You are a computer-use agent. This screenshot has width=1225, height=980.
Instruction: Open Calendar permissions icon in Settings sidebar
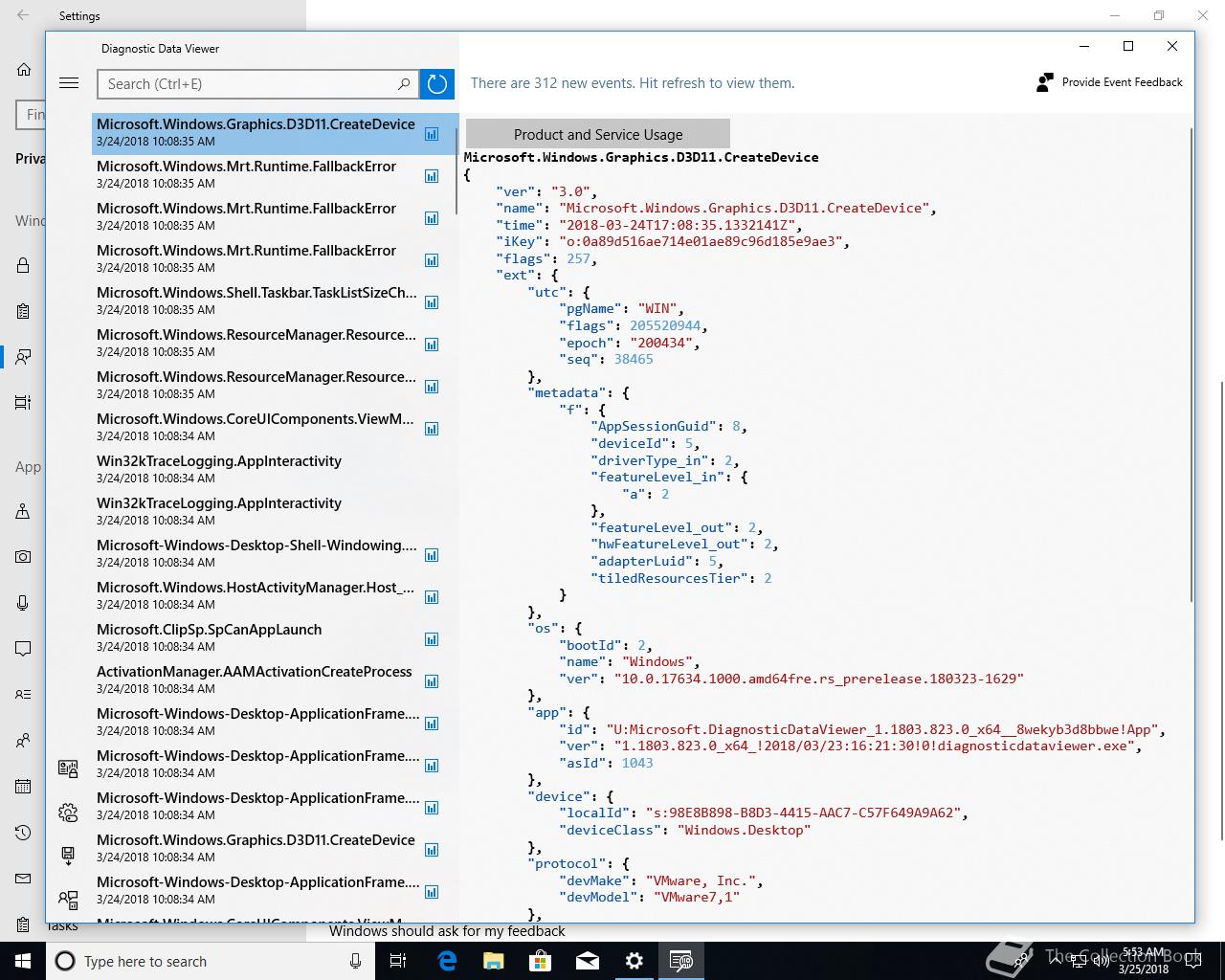pos(23,787)
